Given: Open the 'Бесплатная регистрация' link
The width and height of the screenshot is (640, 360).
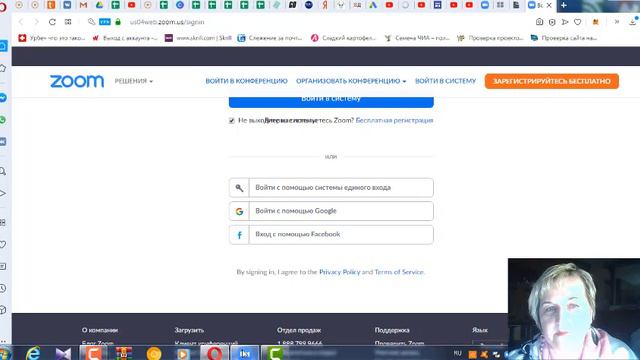Looking at the screenshot, I should click(x=394, y=120).
